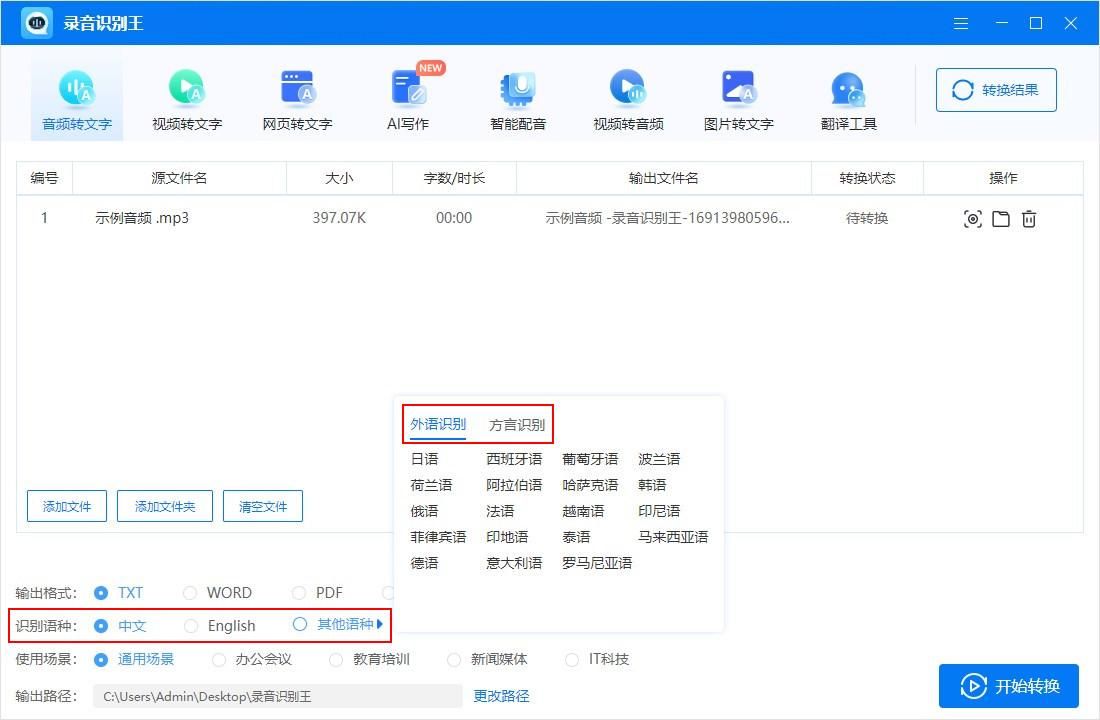Choose 马来西亚语 from language list
1100x720 pixels.
[673, 537]
